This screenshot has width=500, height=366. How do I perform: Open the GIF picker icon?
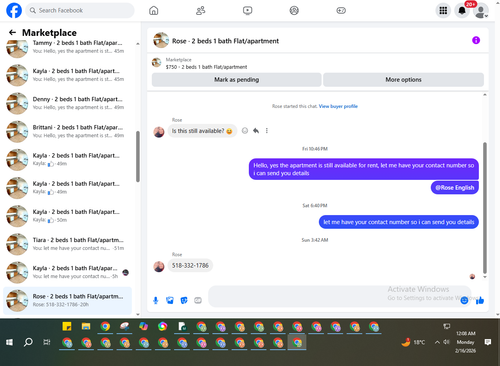pyautogui.click(x=198, y=301)
